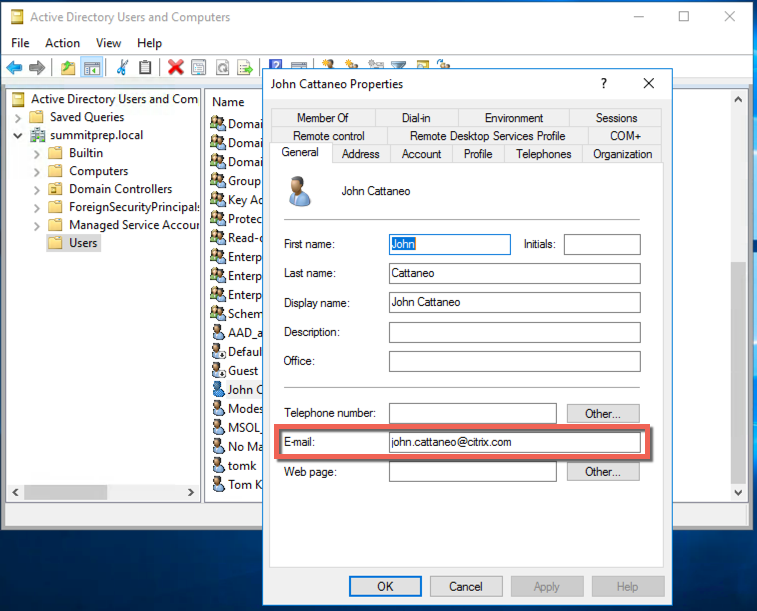The height and width of the screenshot is (611, 757).
Task: Click the Copy clipboard toolbar icon
Action: (146, 67)
